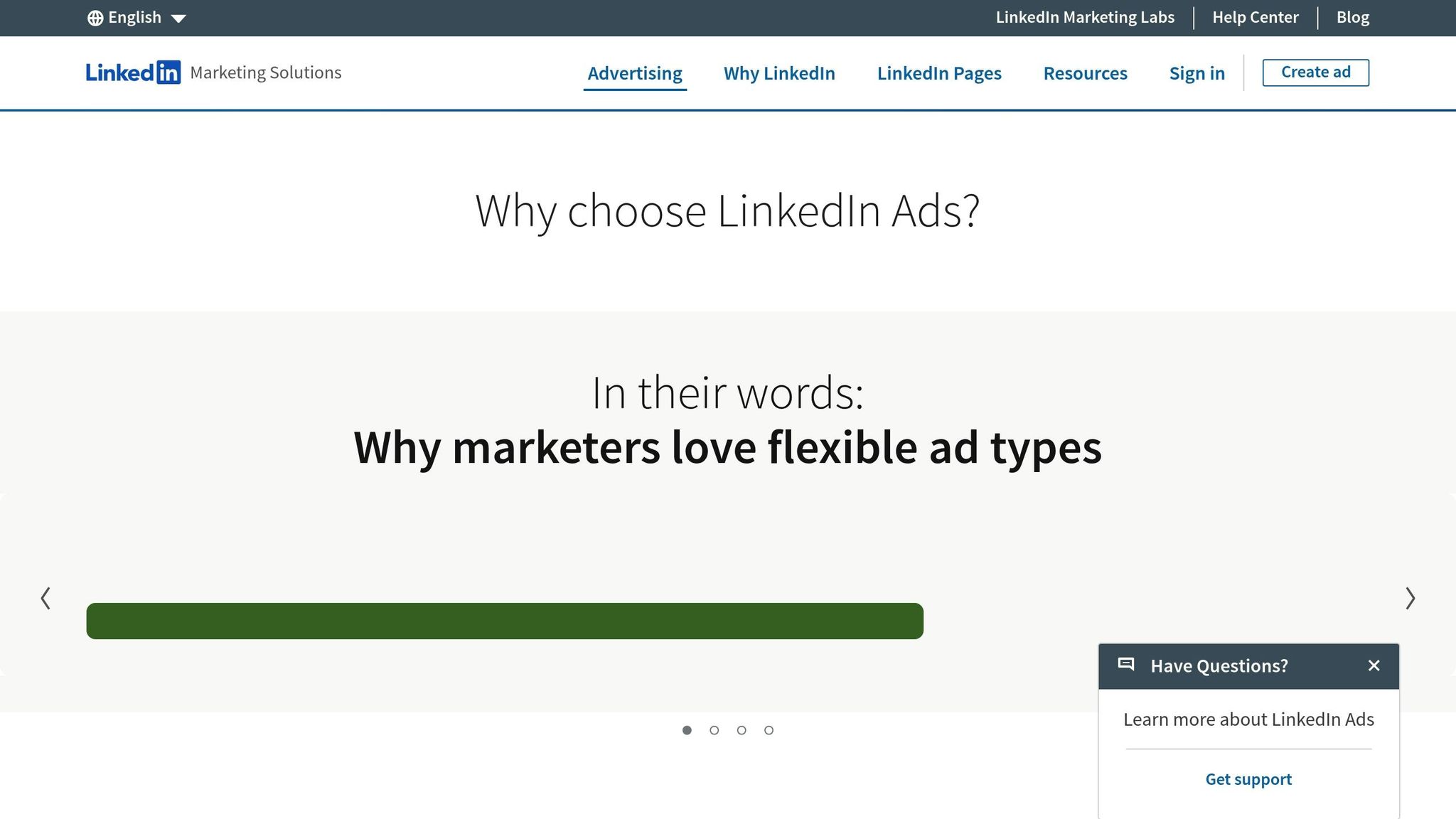This screenshot has height=819, width=1456.
Task: Click the LinkedIn logo
Action: pos(132,72)
